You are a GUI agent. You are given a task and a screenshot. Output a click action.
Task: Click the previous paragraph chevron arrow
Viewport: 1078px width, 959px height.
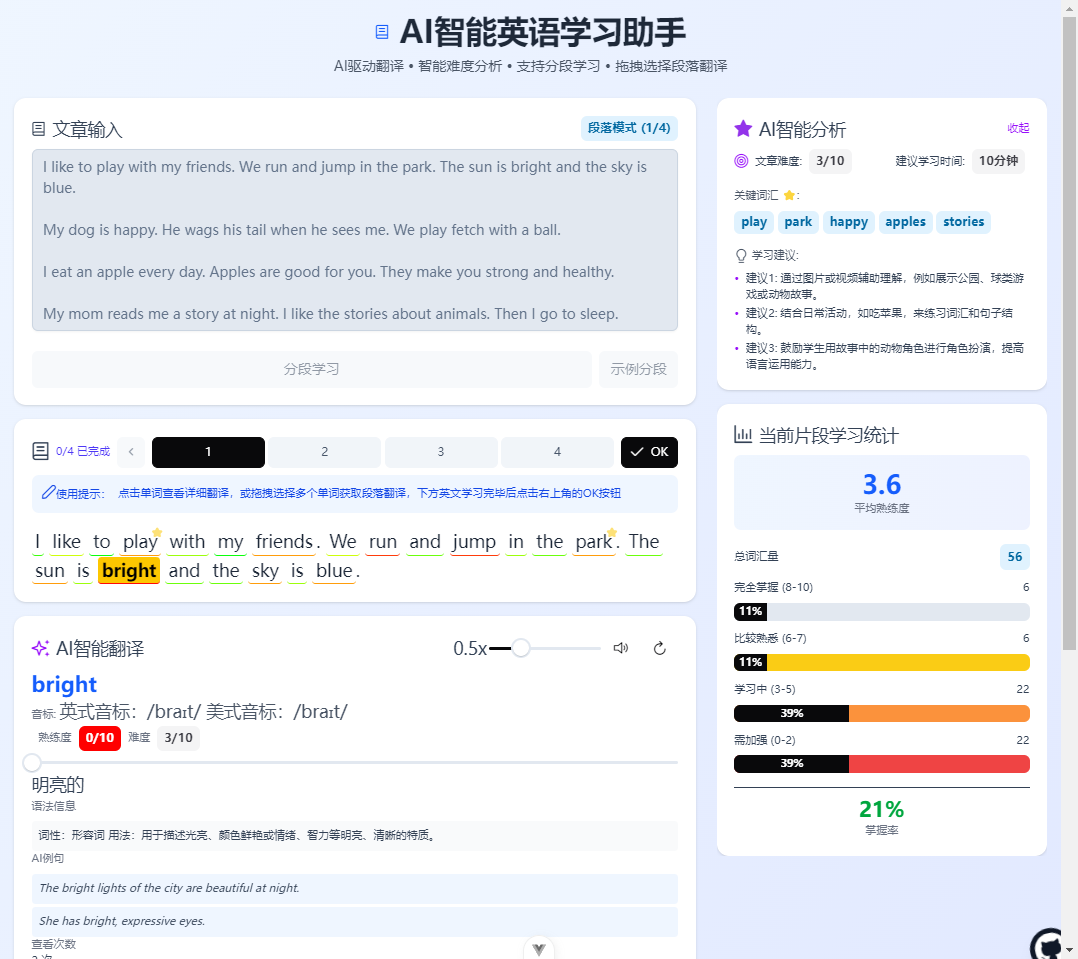pyautogui.click(x=131, y=452)
